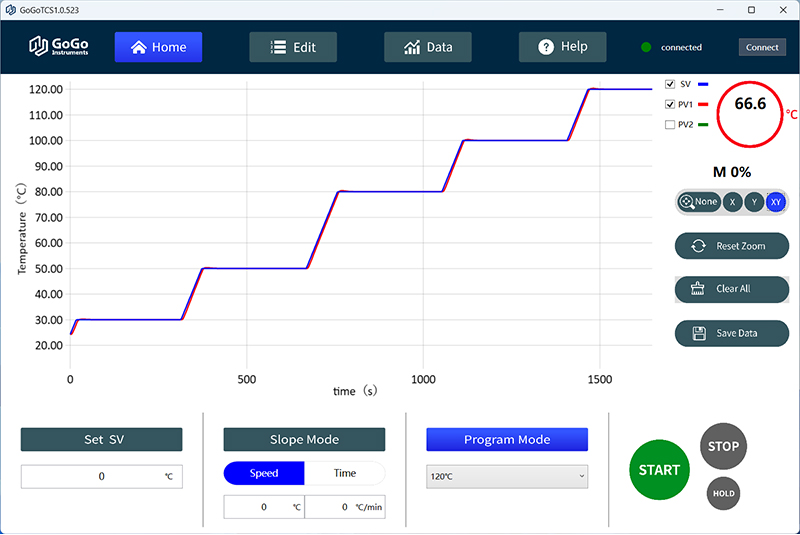Switch slope mode to Time
Image resolution: width=800 pixels, height=535 pixels.
pos(344,473)
